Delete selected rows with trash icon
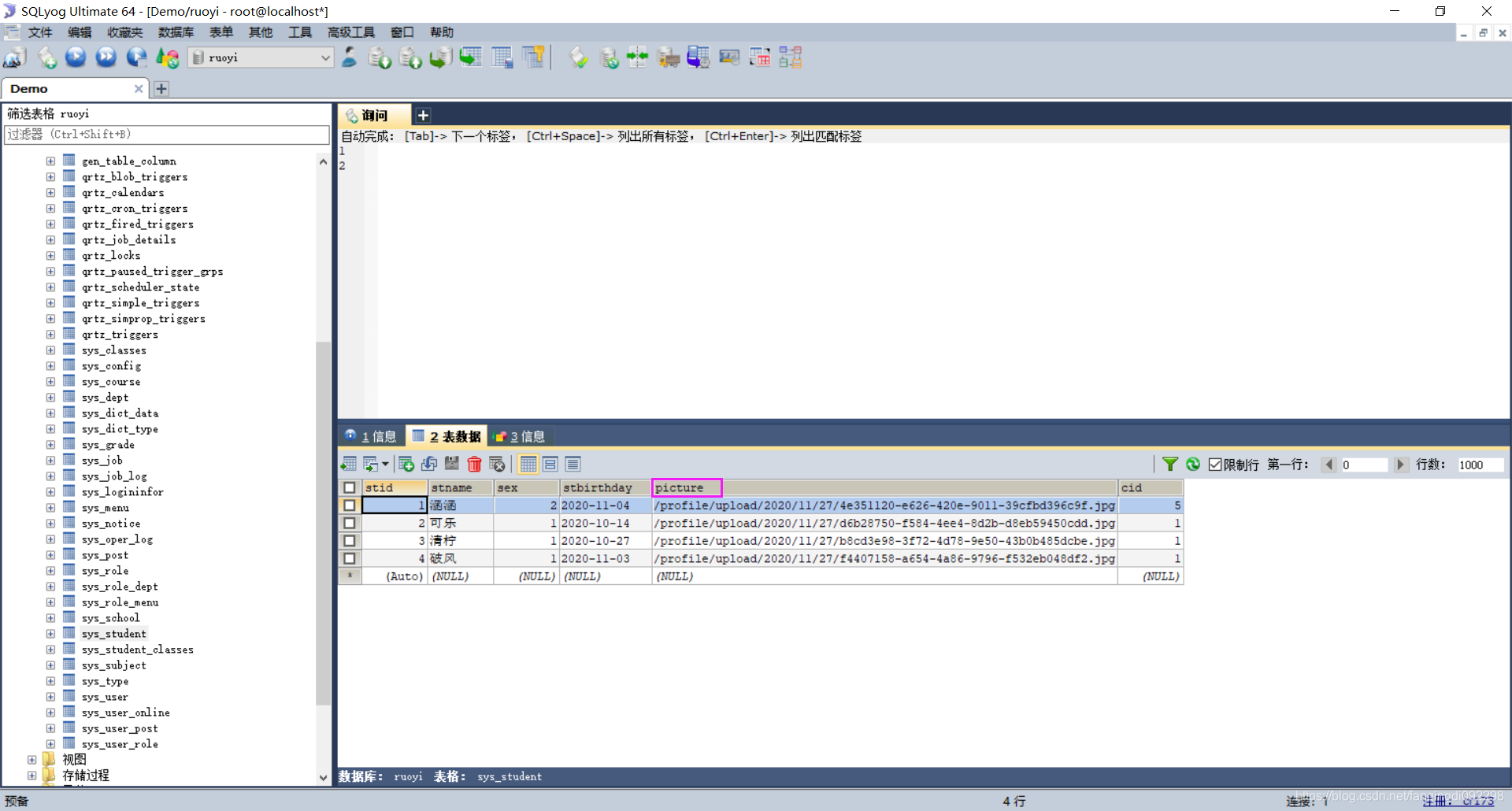This screenshot has width=1512, height=811. 475,465
